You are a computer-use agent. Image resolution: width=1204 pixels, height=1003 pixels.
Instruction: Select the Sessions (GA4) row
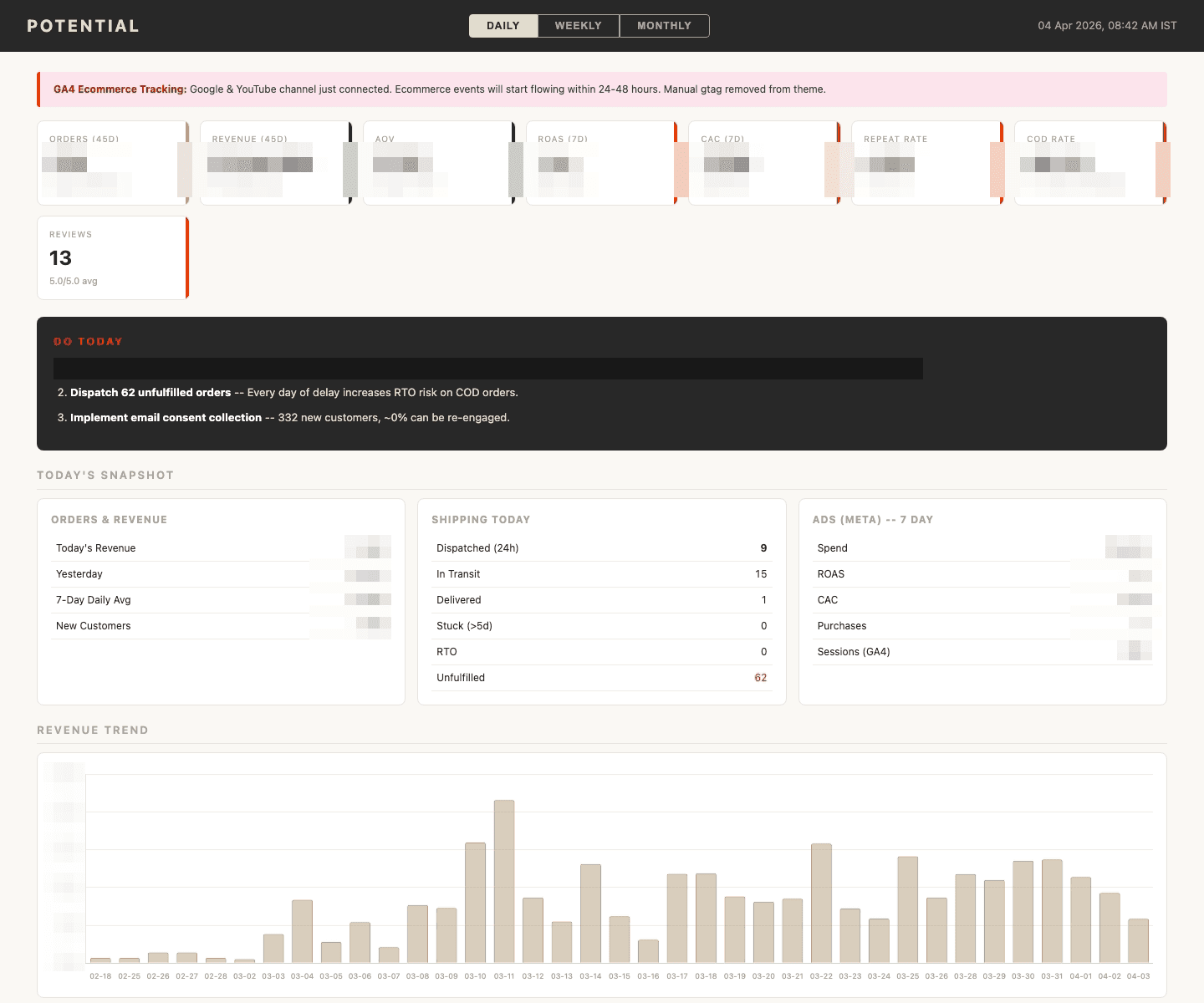pos(982,652)
